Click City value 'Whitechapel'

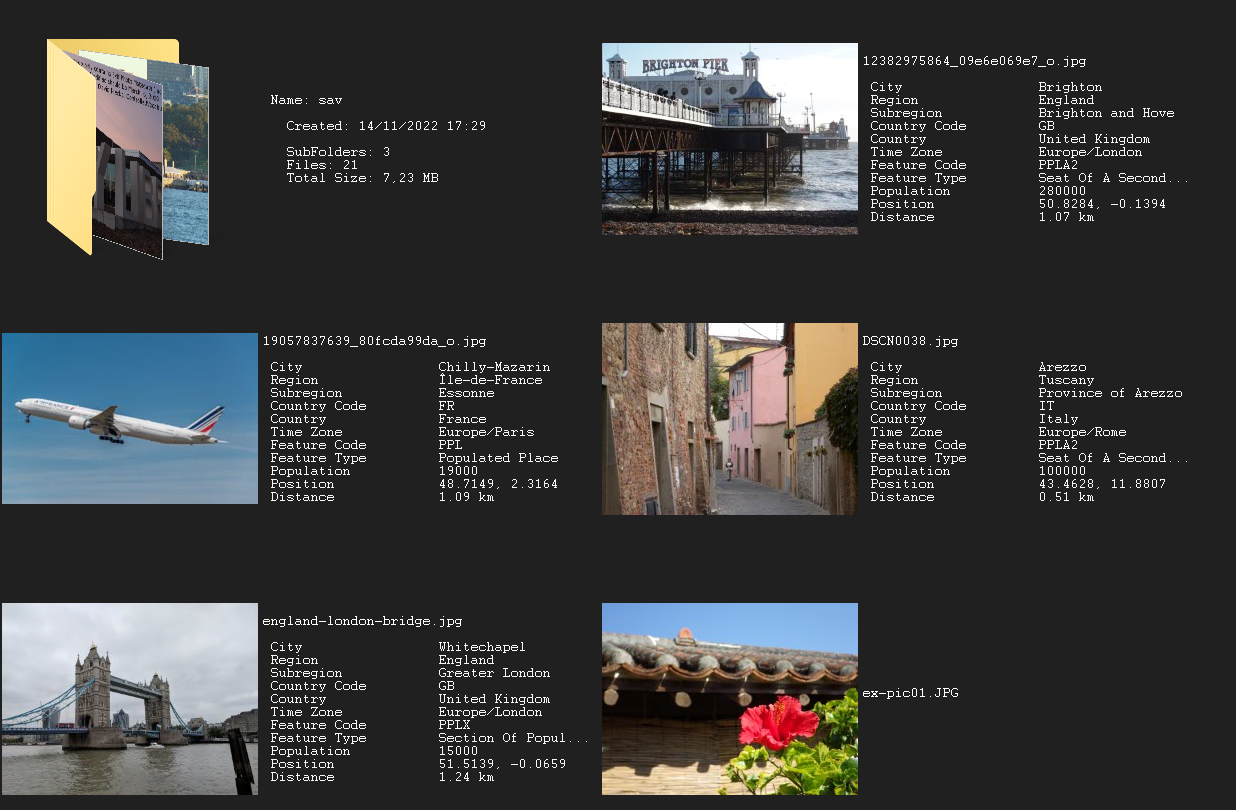482,647
